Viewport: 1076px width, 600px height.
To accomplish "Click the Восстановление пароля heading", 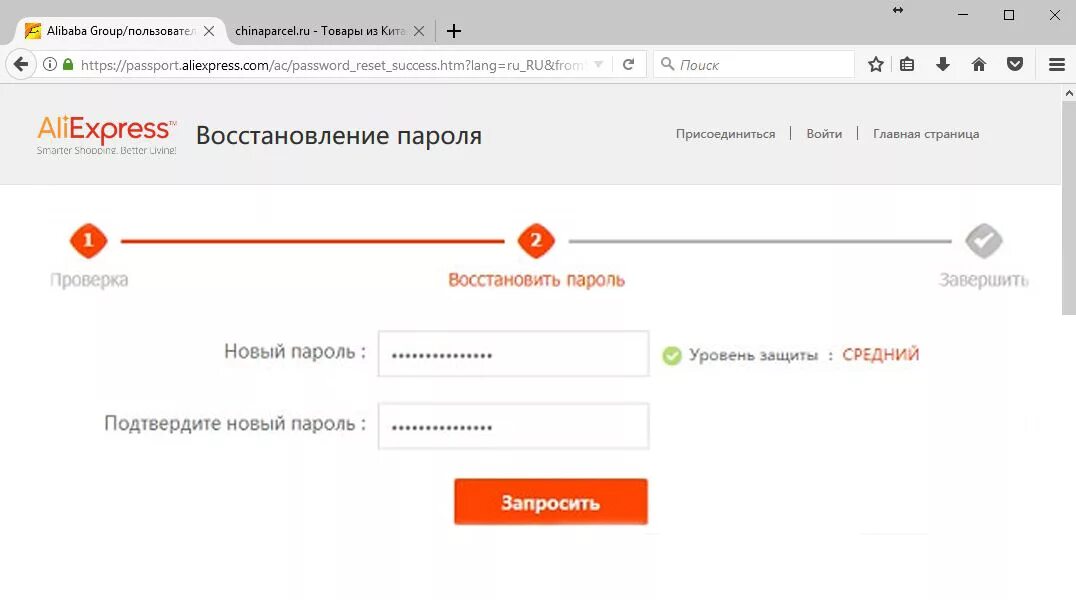I will 339,135.
